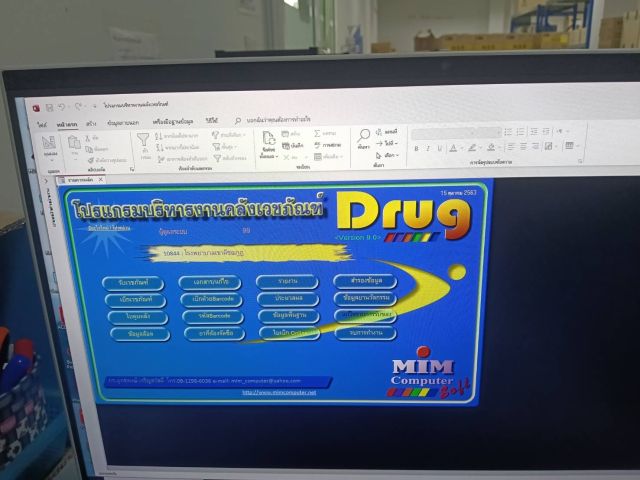Viewport: 640px width, 480px height.
Task: Open the ไฟล์ (File) ribbon tab
Action: tap(42, 124)
